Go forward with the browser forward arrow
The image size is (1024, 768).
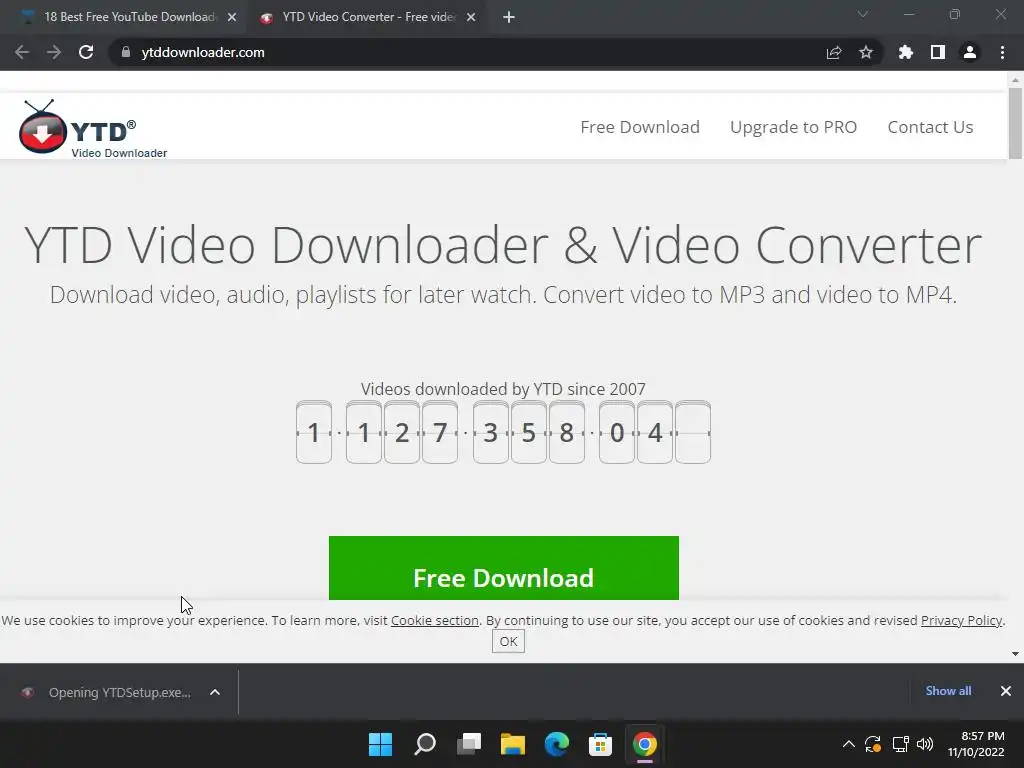coord(54,52)
